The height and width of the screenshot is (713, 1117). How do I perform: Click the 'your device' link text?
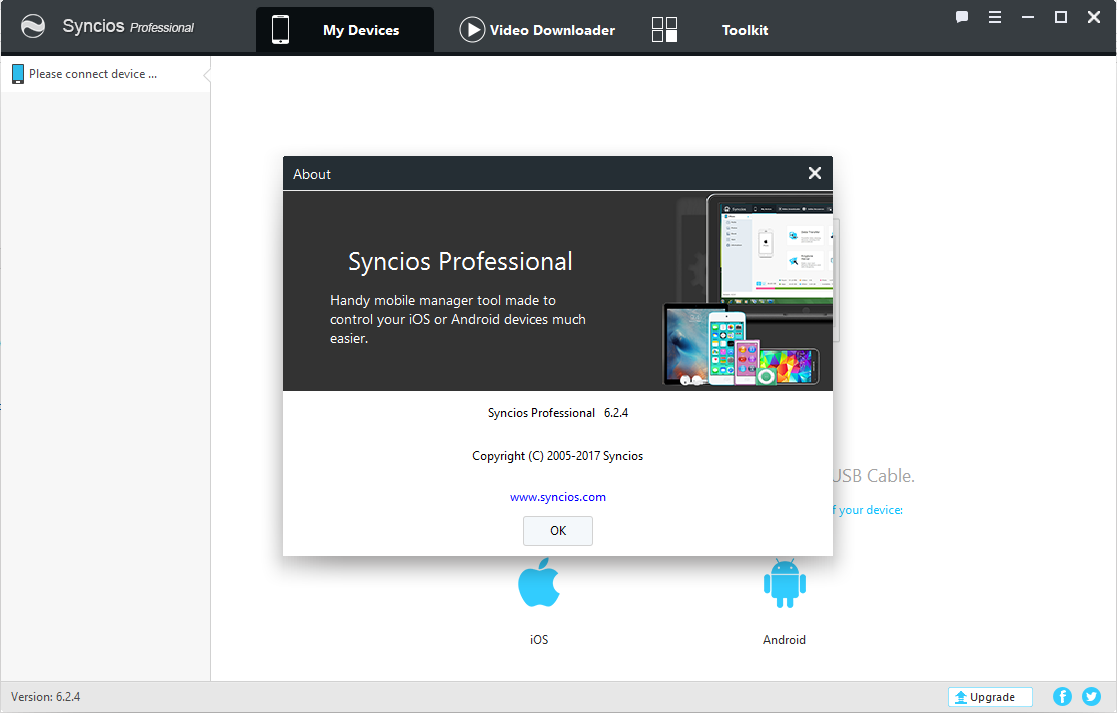(x=868, y=510)
